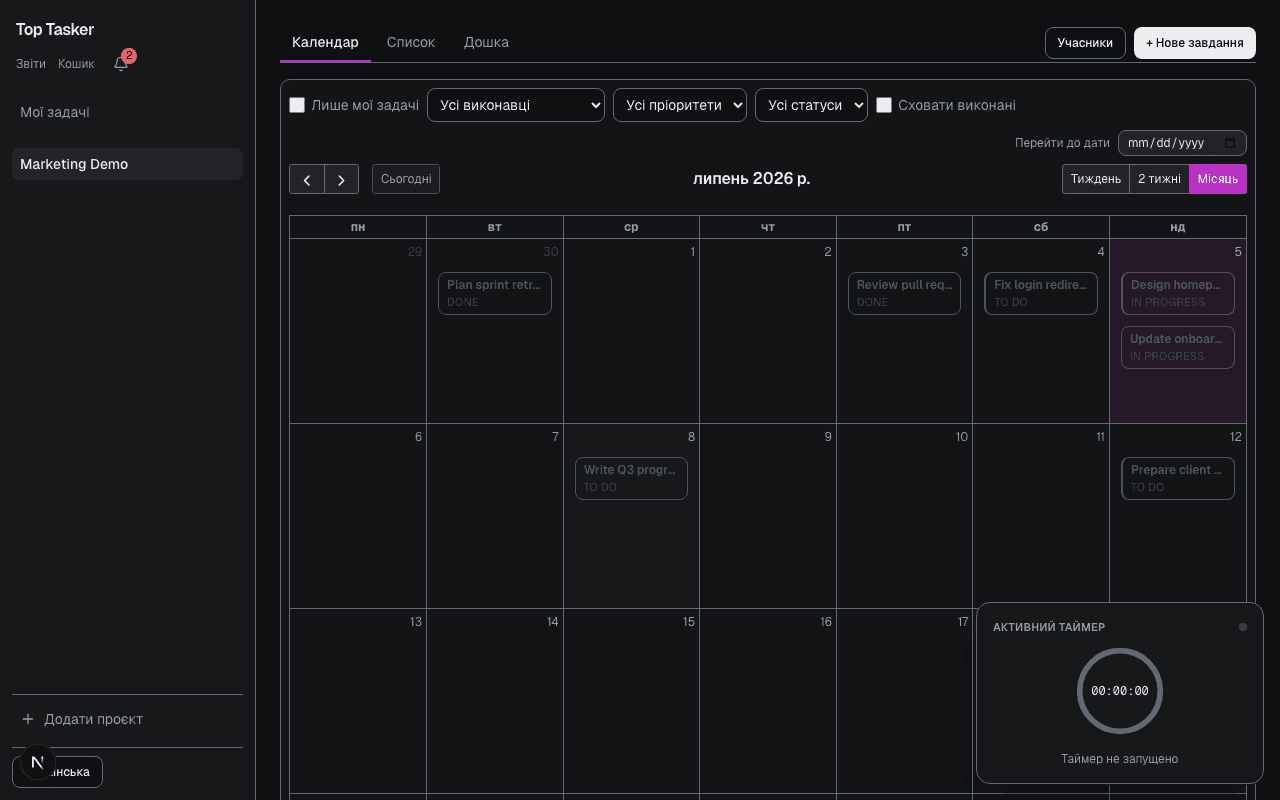Click the Перейти до дати date field
The image size is (1280, 800).
pos(1182,143)
